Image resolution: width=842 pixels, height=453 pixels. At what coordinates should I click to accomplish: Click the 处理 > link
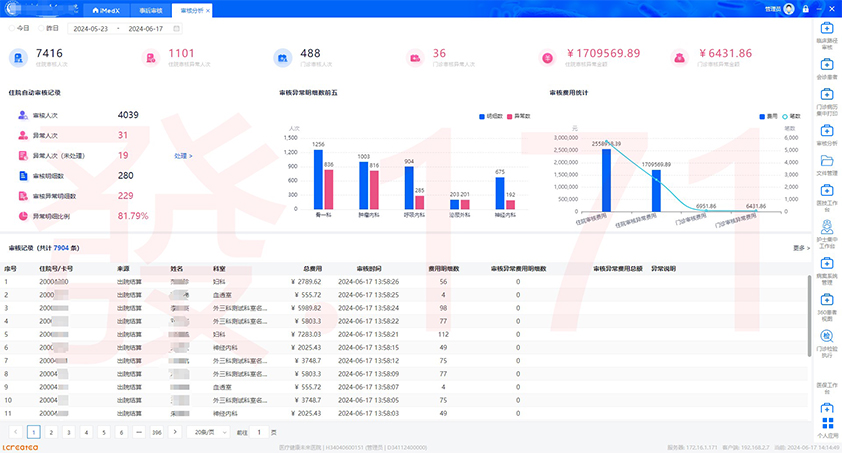tap(183, 156)
